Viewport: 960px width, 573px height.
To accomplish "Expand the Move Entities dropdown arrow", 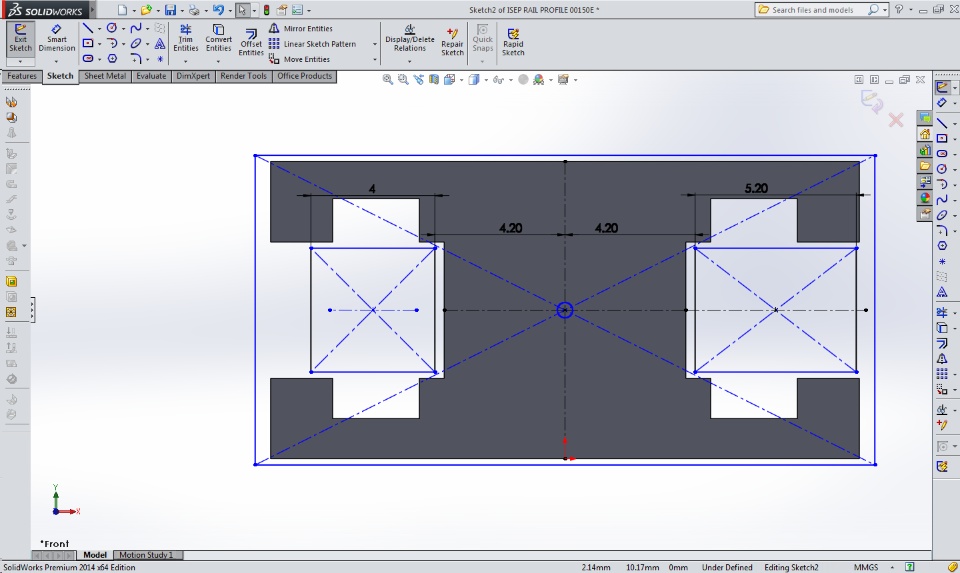I will pos(375,59).
